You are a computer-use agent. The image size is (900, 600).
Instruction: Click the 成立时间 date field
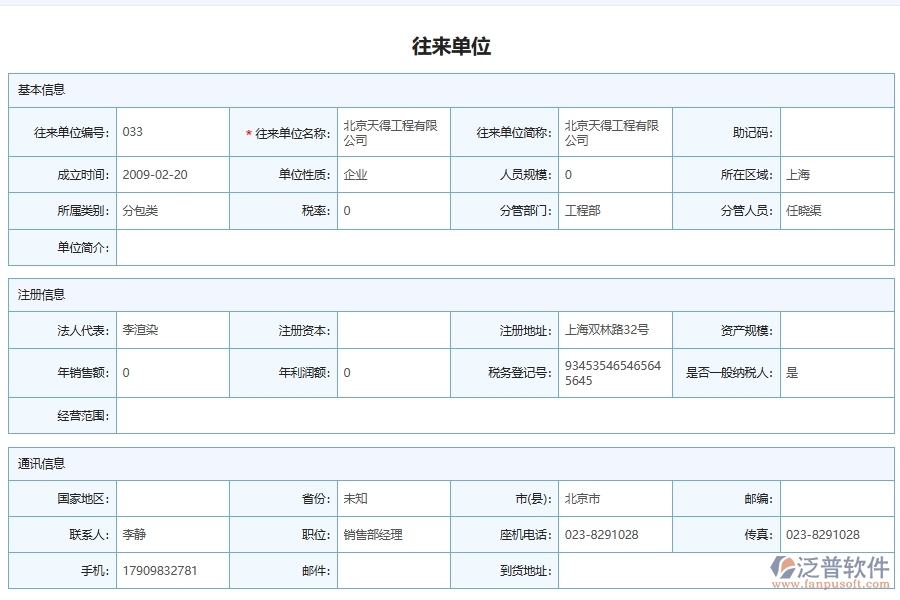(172, 173)
